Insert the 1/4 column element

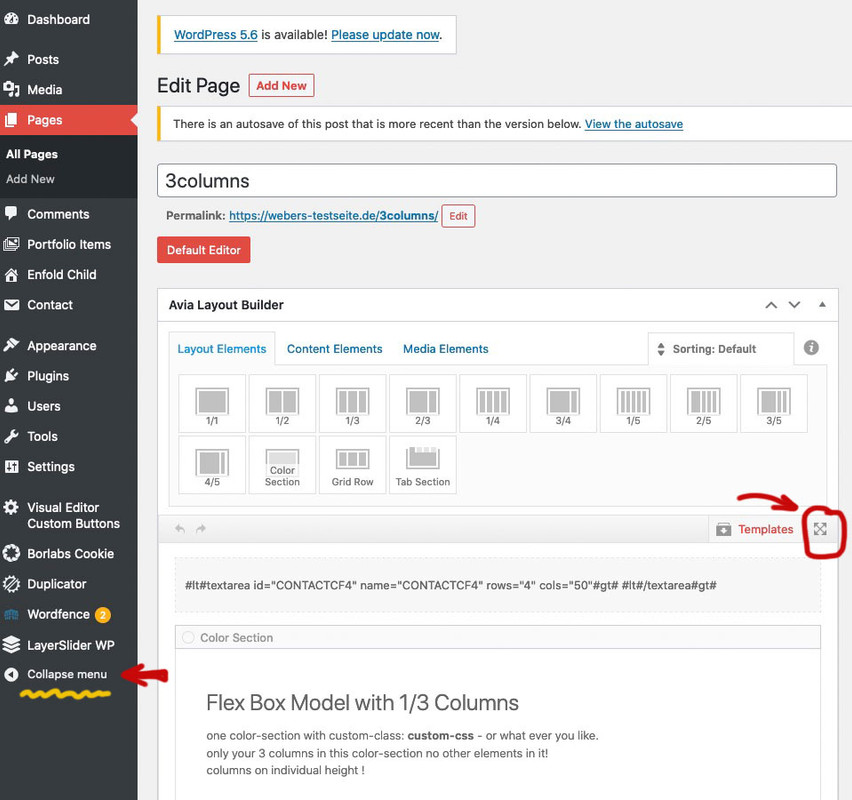point(493,404)
